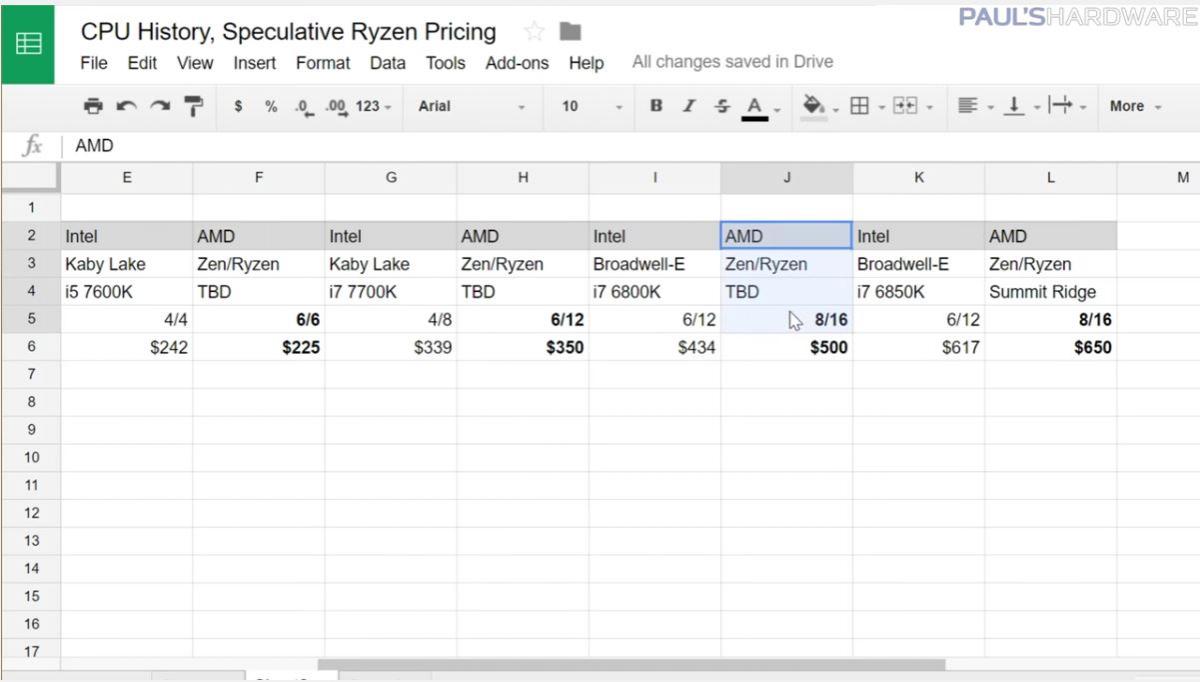The width and height of the screenshot is (1200, 682).
Task: Select Intel cell in column K
Action: click(x=919, y=236)
